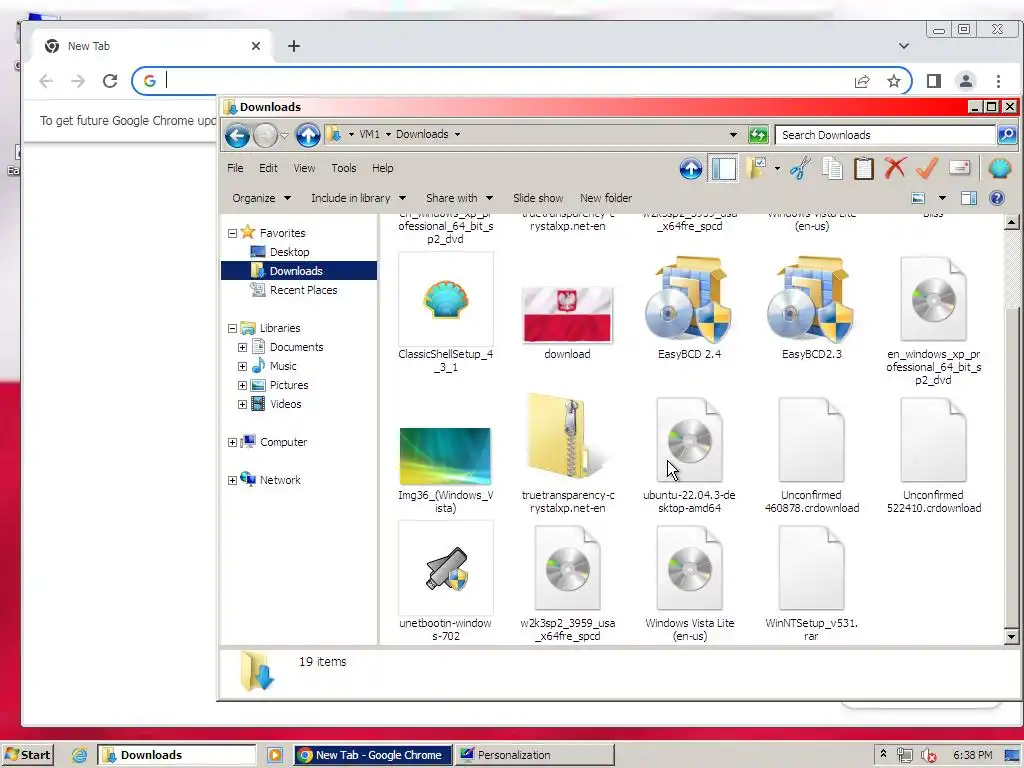Click the Cut scissors toolbar icon

pyautogui.click(x=800, y=168)
